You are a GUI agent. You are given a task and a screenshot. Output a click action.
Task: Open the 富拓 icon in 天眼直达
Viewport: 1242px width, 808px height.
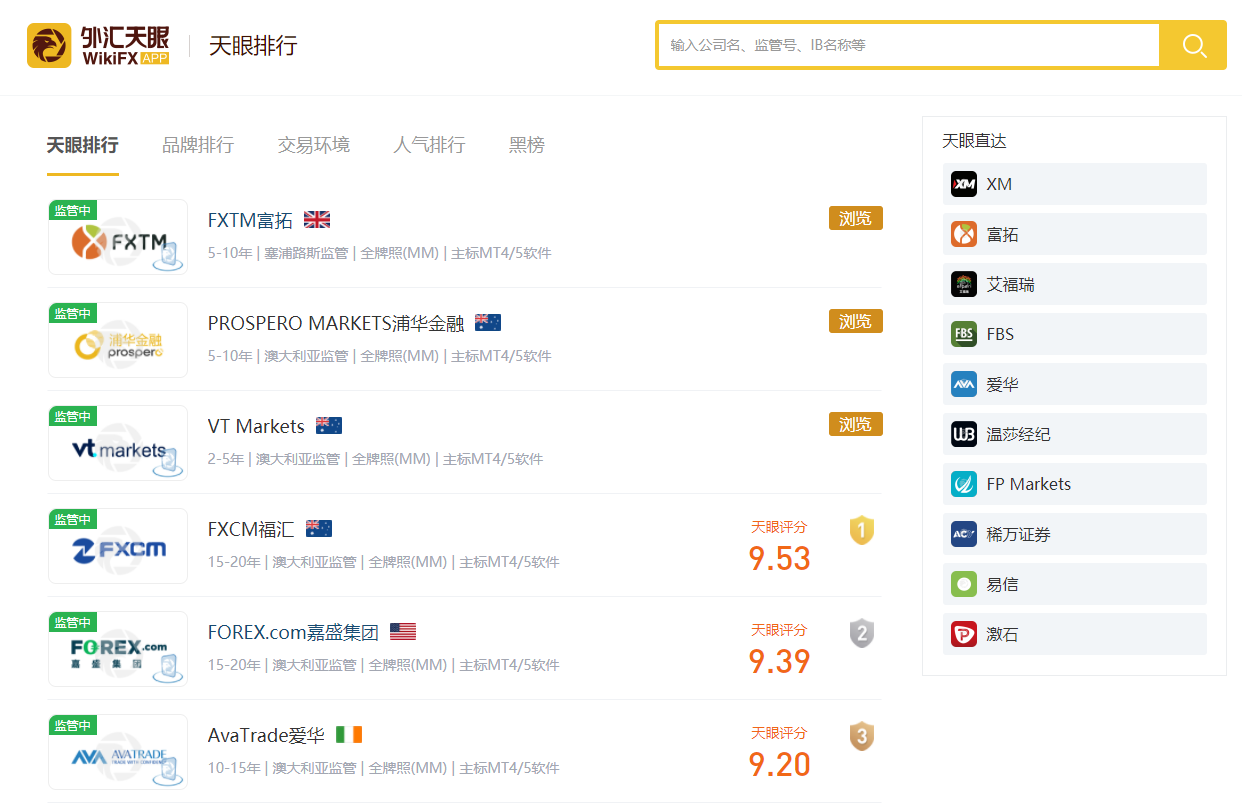(964, 234)
